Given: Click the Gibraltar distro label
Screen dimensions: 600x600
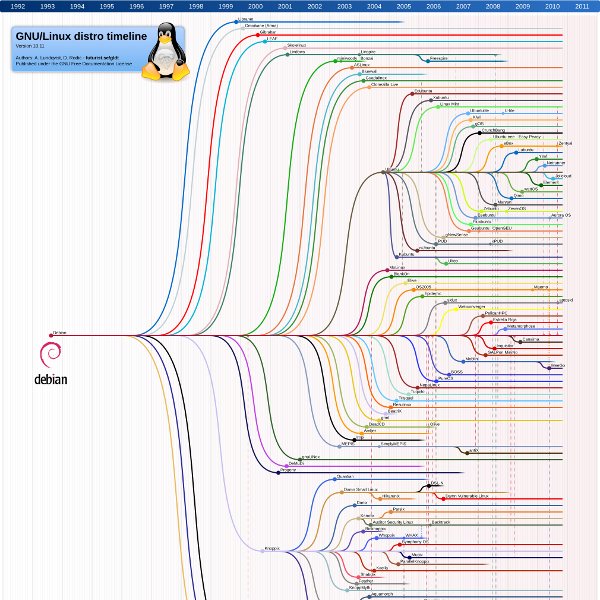Looking at the screenshot, I should [x=268, y=32].
